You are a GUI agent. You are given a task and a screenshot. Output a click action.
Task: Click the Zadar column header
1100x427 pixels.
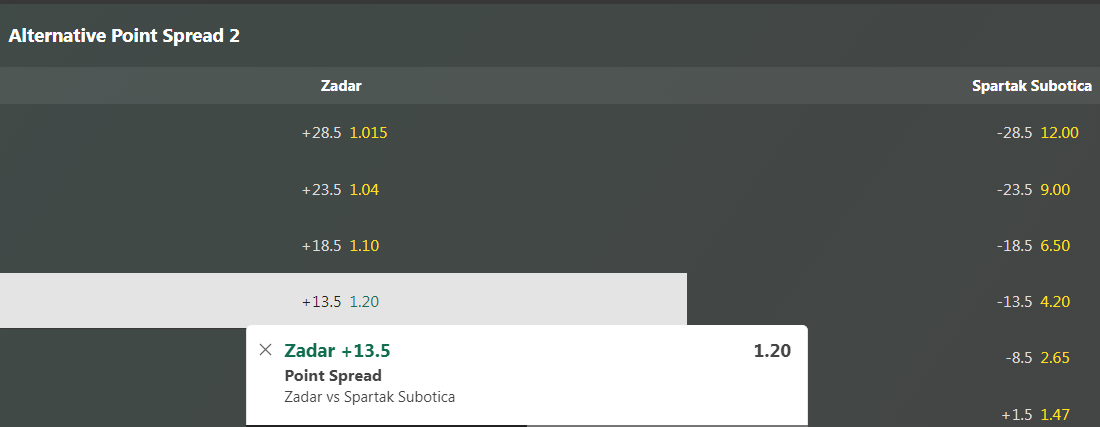coord(341,86)
